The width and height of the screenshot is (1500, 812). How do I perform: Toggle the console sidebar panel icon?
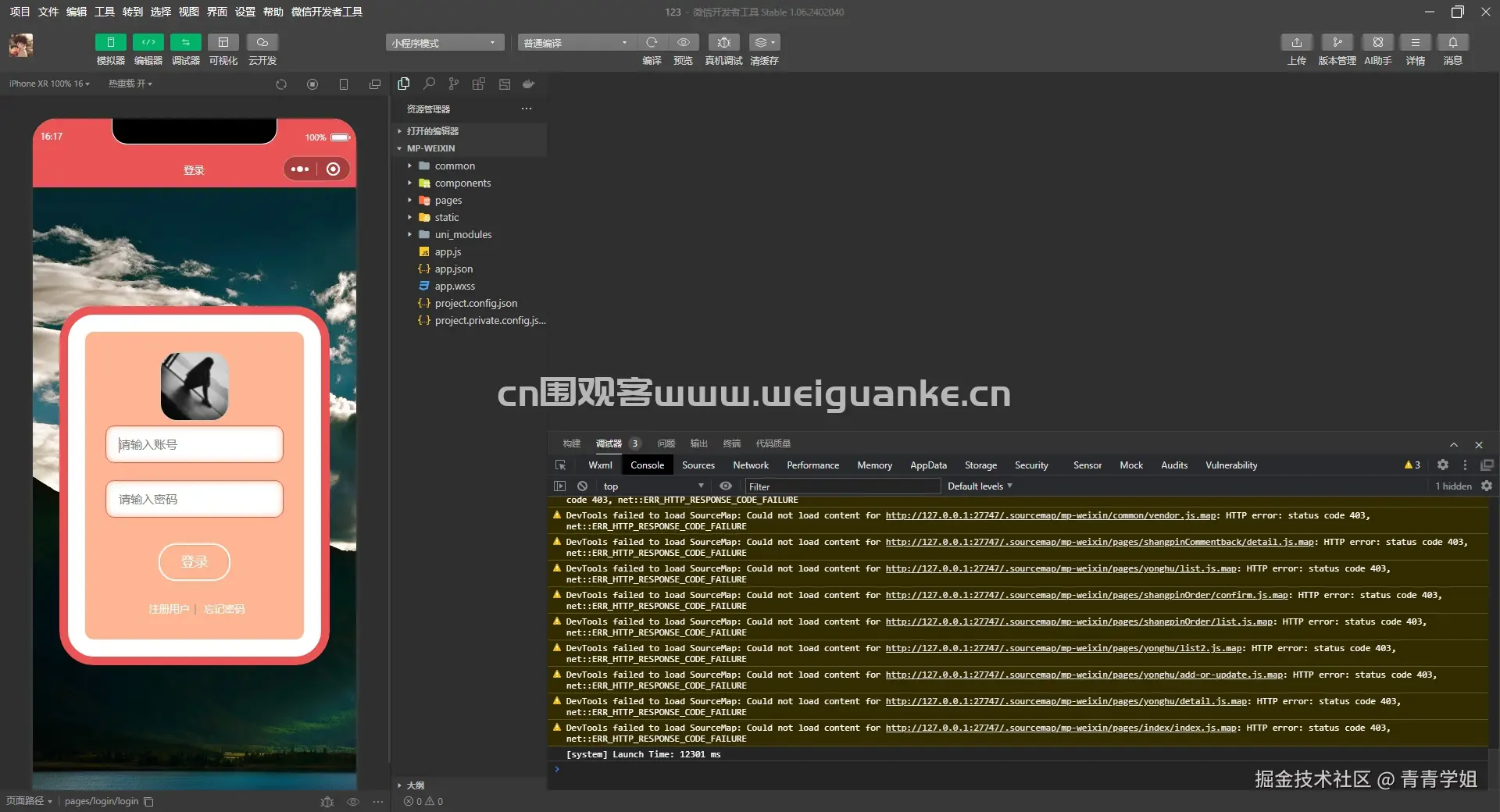coord(559,486)
